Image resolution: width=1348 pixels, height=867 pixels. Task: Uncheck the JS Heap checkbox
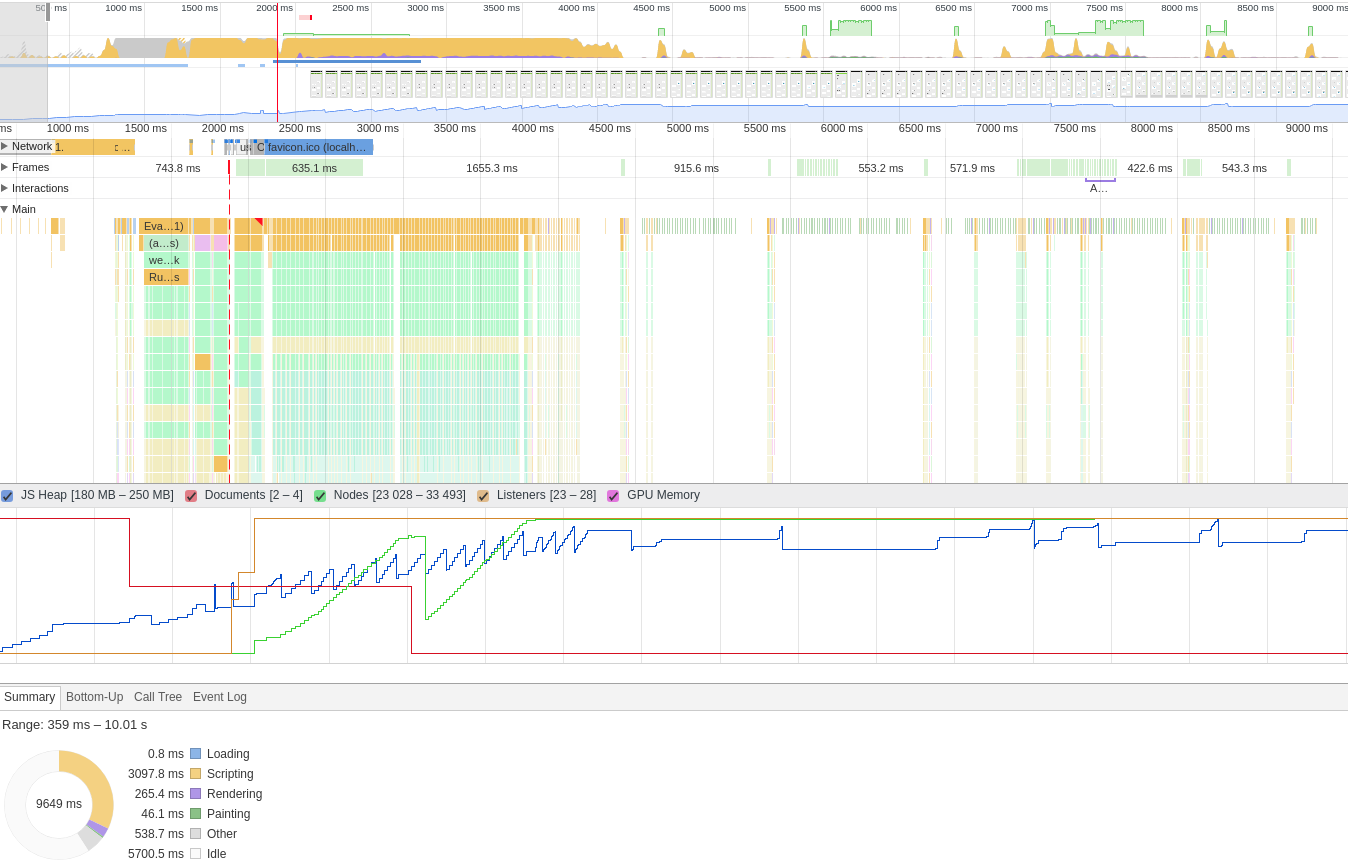pos(9,495)
